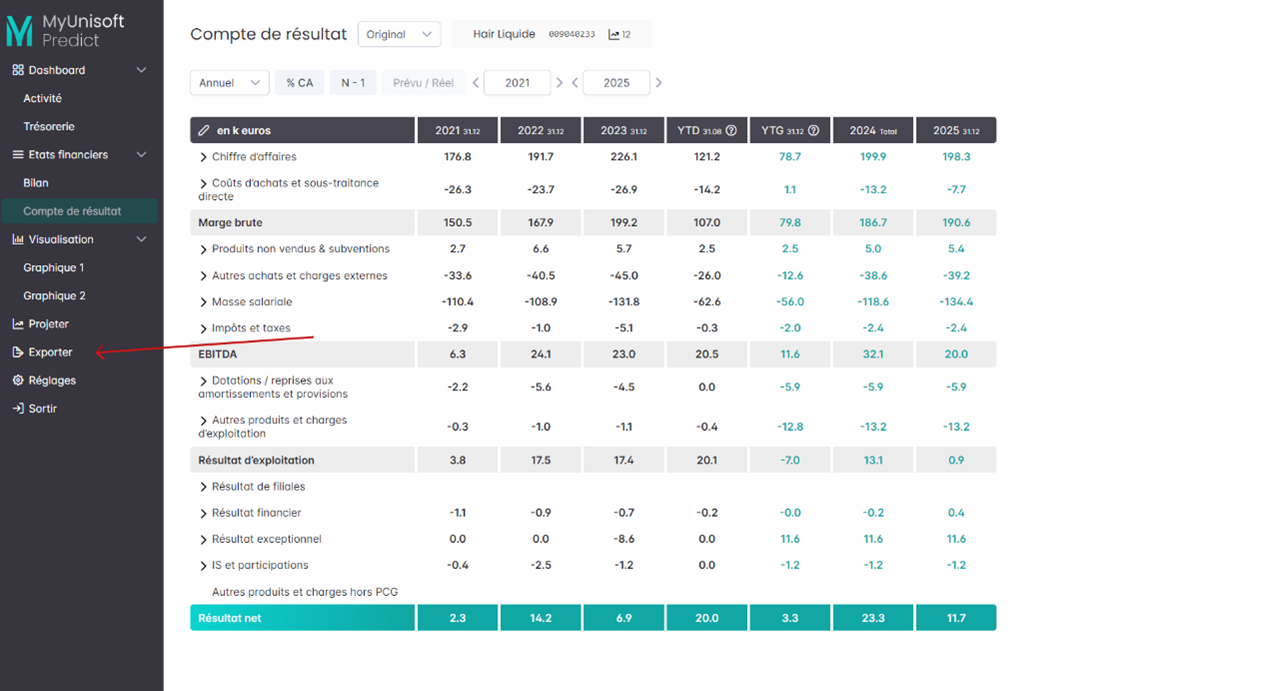
Task: Collapse the Dashboard menu chevron
Action: click(x=141, y=70)
